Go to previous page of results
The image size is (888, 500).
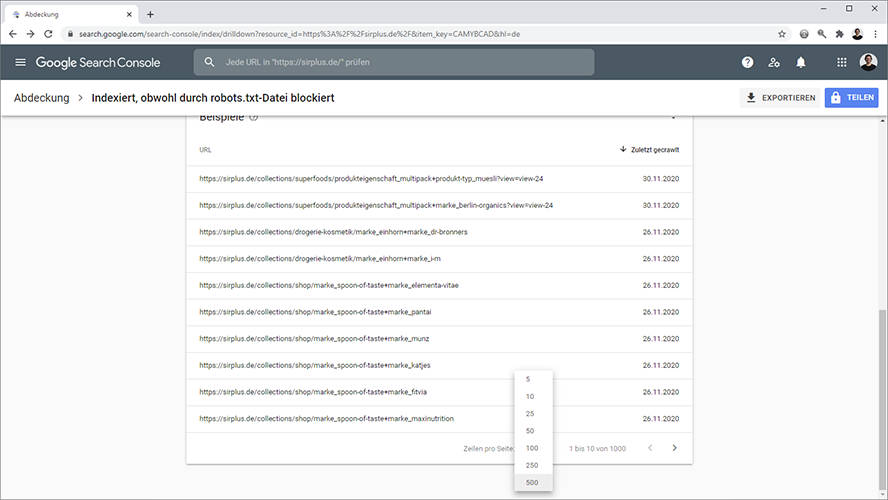650,448
